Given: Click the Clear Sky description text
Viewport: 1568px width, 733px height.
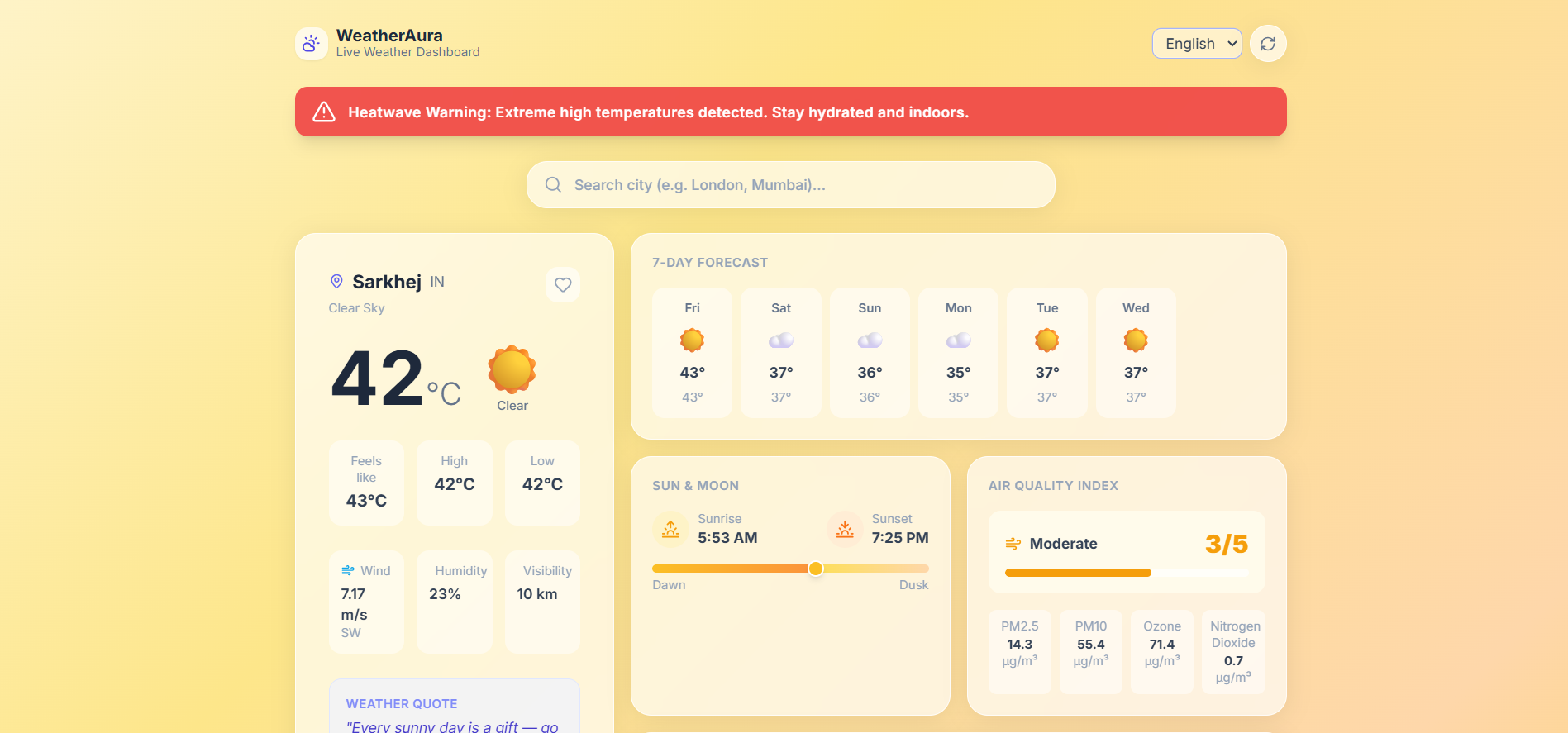Looking at the screenshot, I should pos(356,308).
